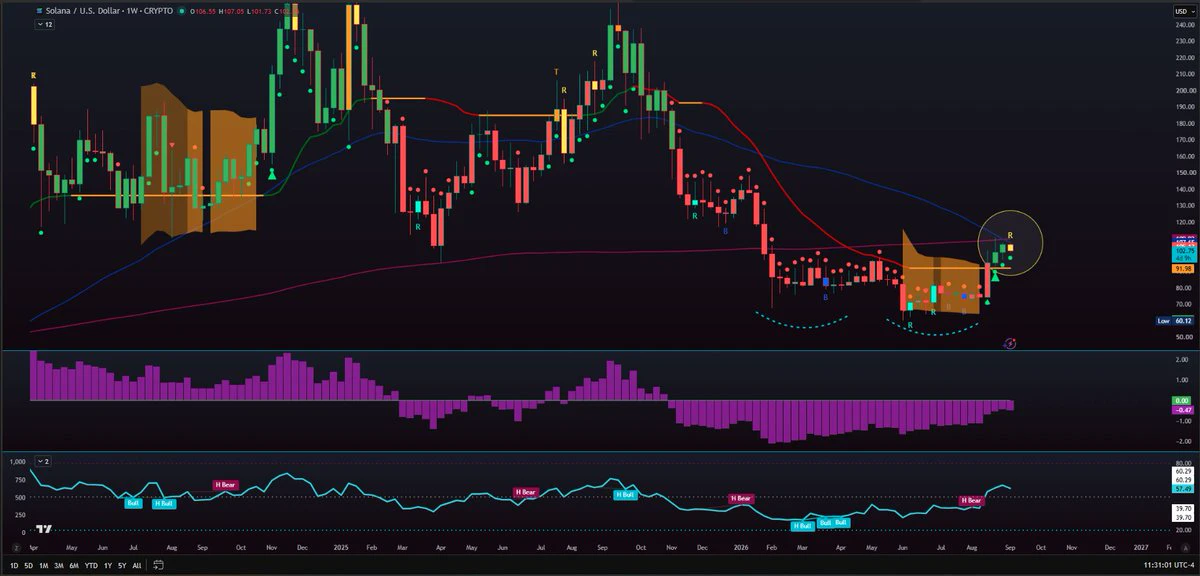This screenshot has height=576, width=1200.
Task: Click the 2026 label on the time axis
Action: (741, 548)
